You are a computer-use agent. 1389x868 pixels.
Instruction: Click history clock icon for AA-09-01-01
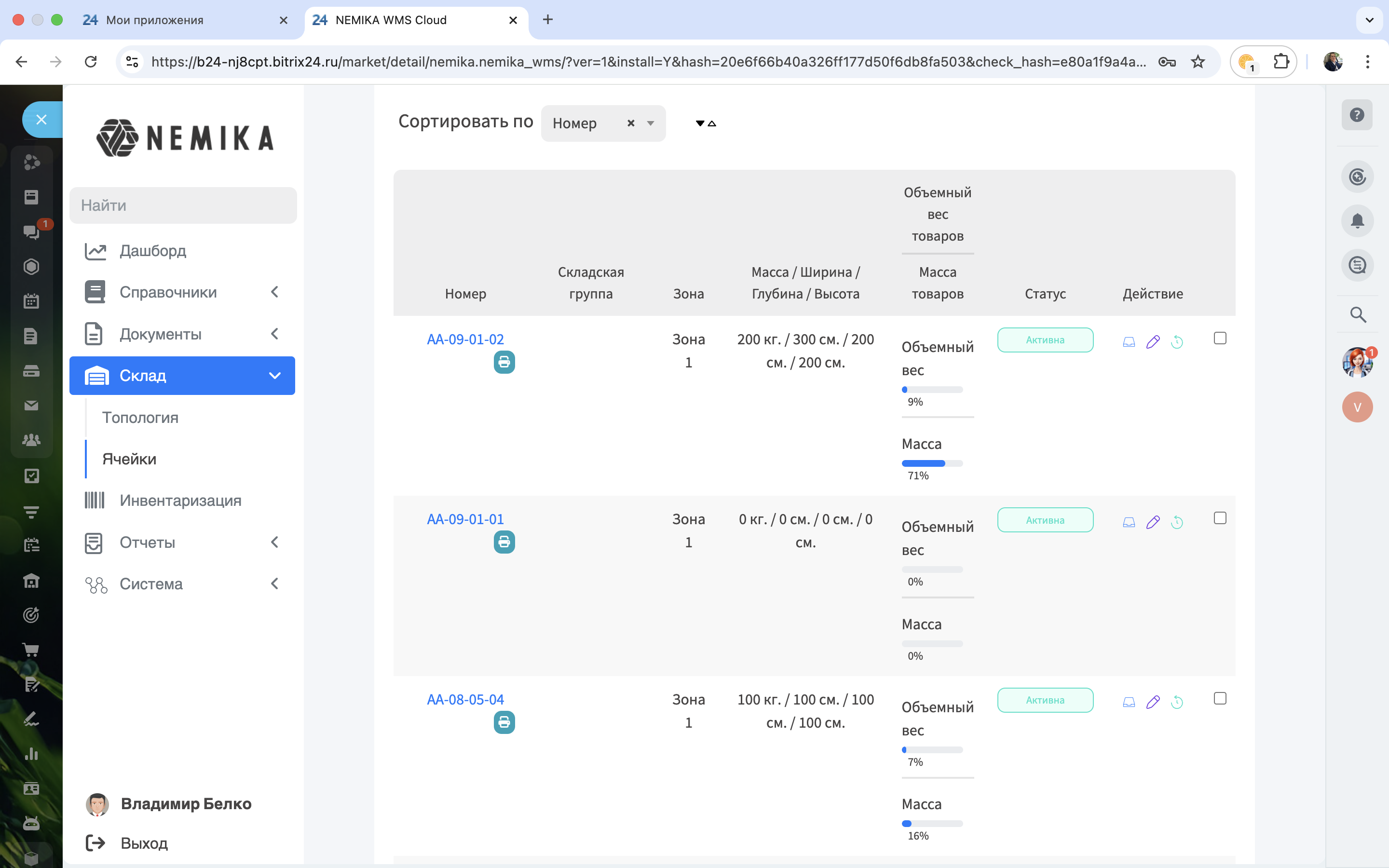coord(1177,522)
